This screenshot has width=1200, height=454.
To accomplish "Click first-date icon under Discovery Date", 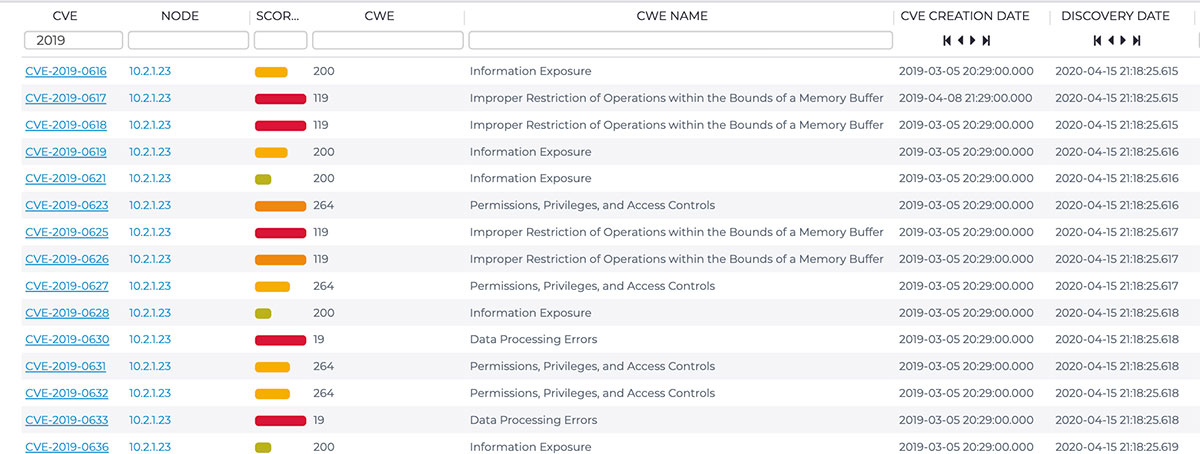I will pos(1097,41).
